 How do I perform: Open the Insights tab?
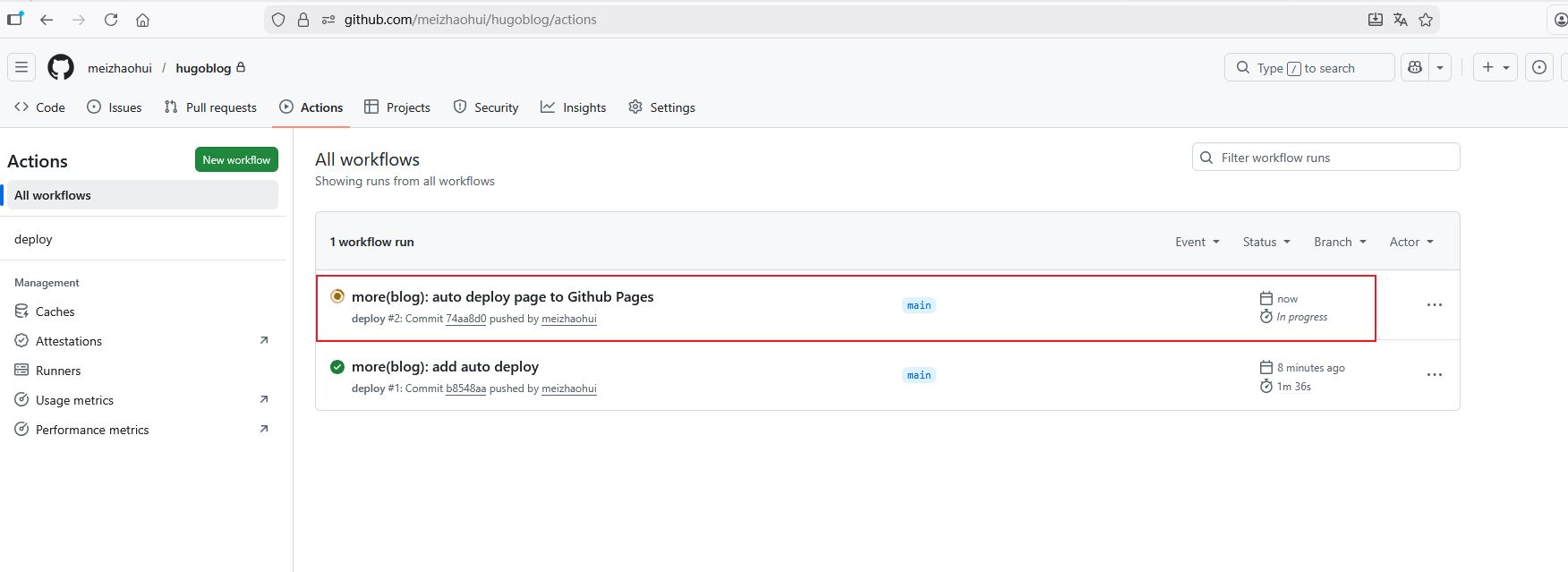click(x=573, y=107)
